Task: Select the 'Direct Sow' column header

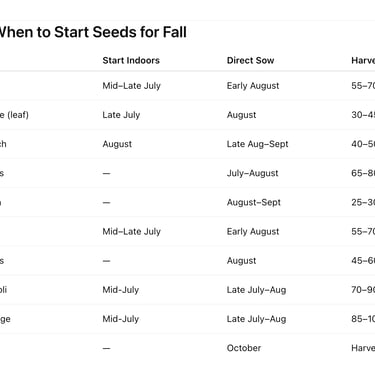Action: pos(250,60)
